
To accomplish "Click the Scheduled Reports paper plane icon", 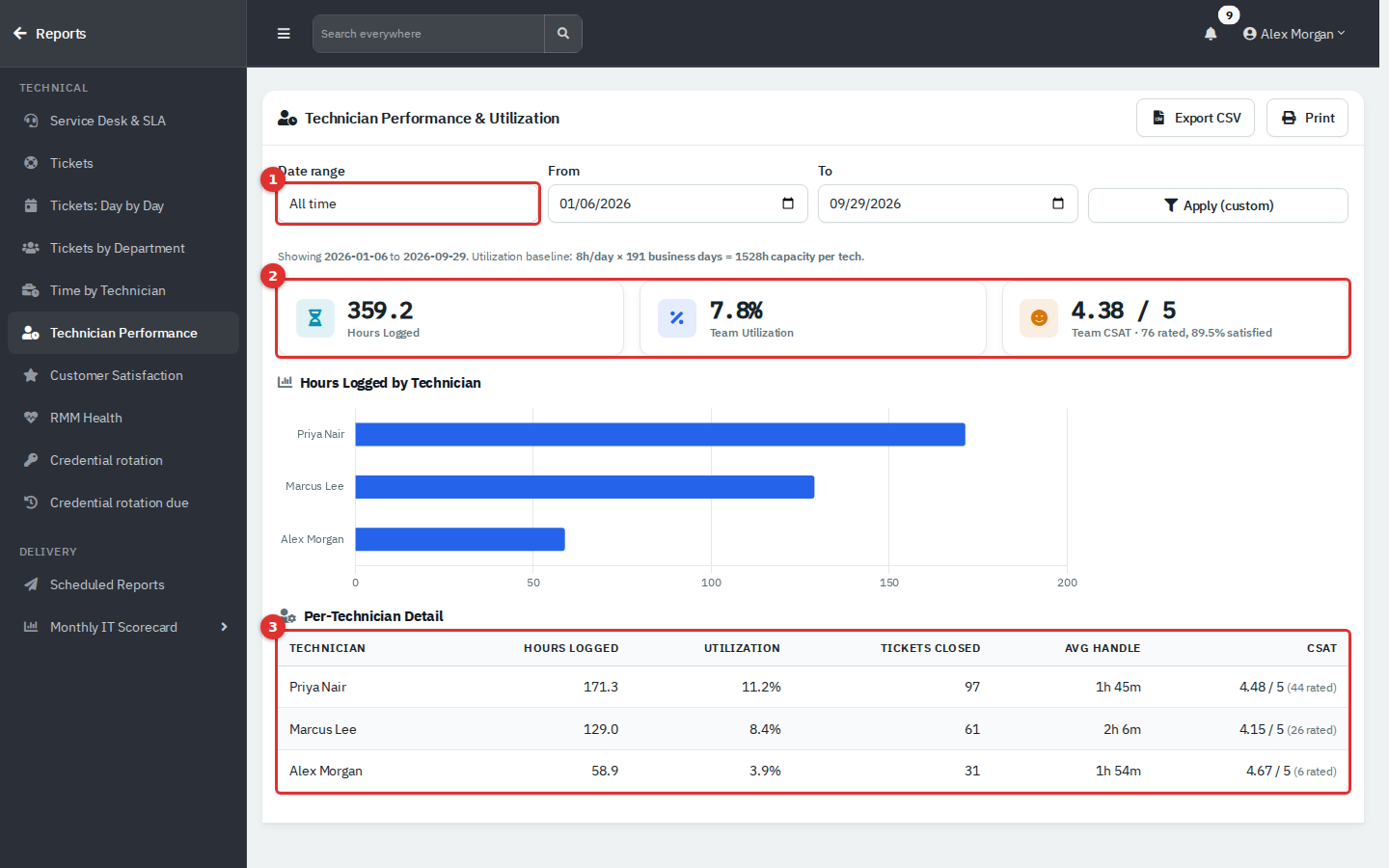I will [x=31, y=584].
